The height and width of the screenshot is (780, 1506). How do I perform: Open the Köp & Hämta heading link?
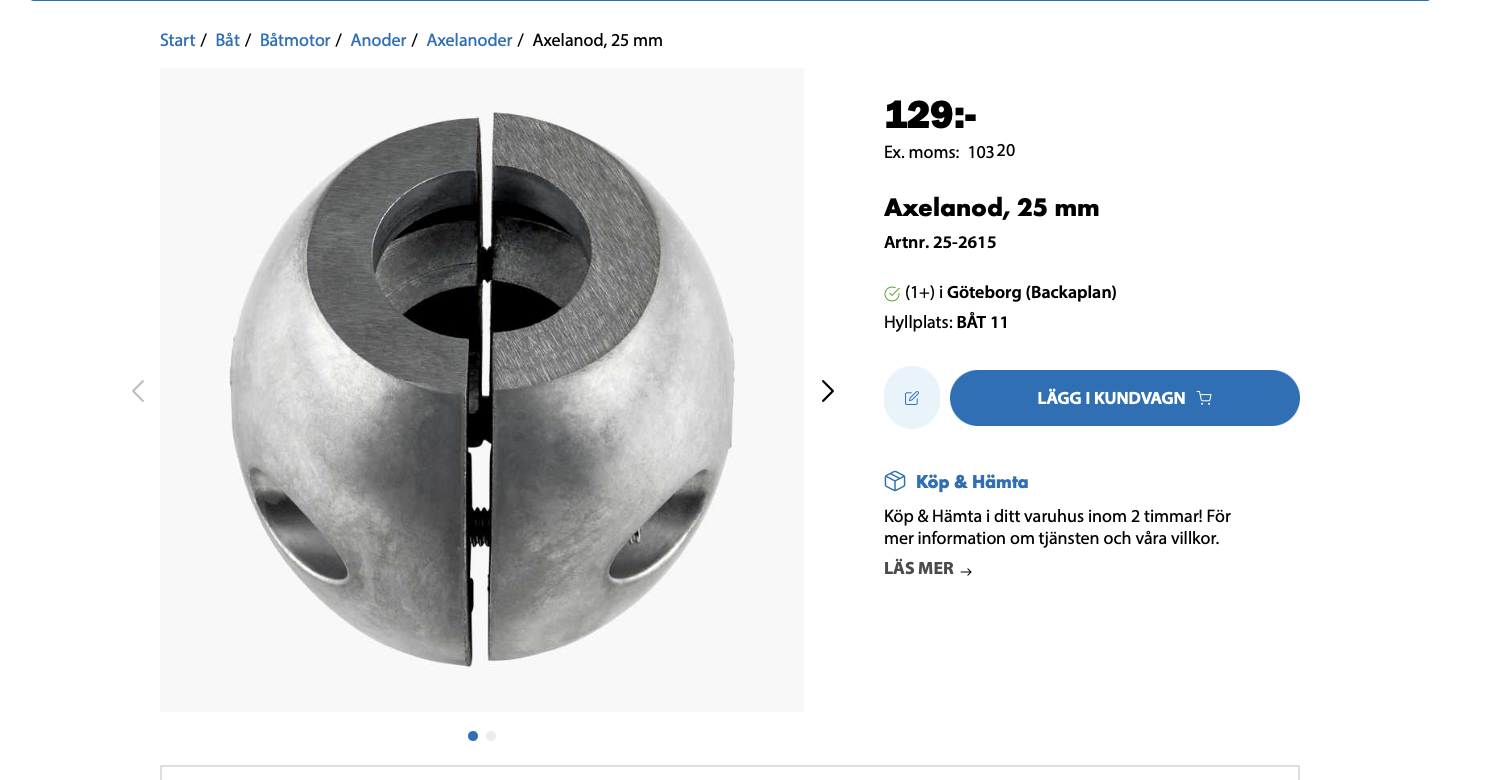971,482
